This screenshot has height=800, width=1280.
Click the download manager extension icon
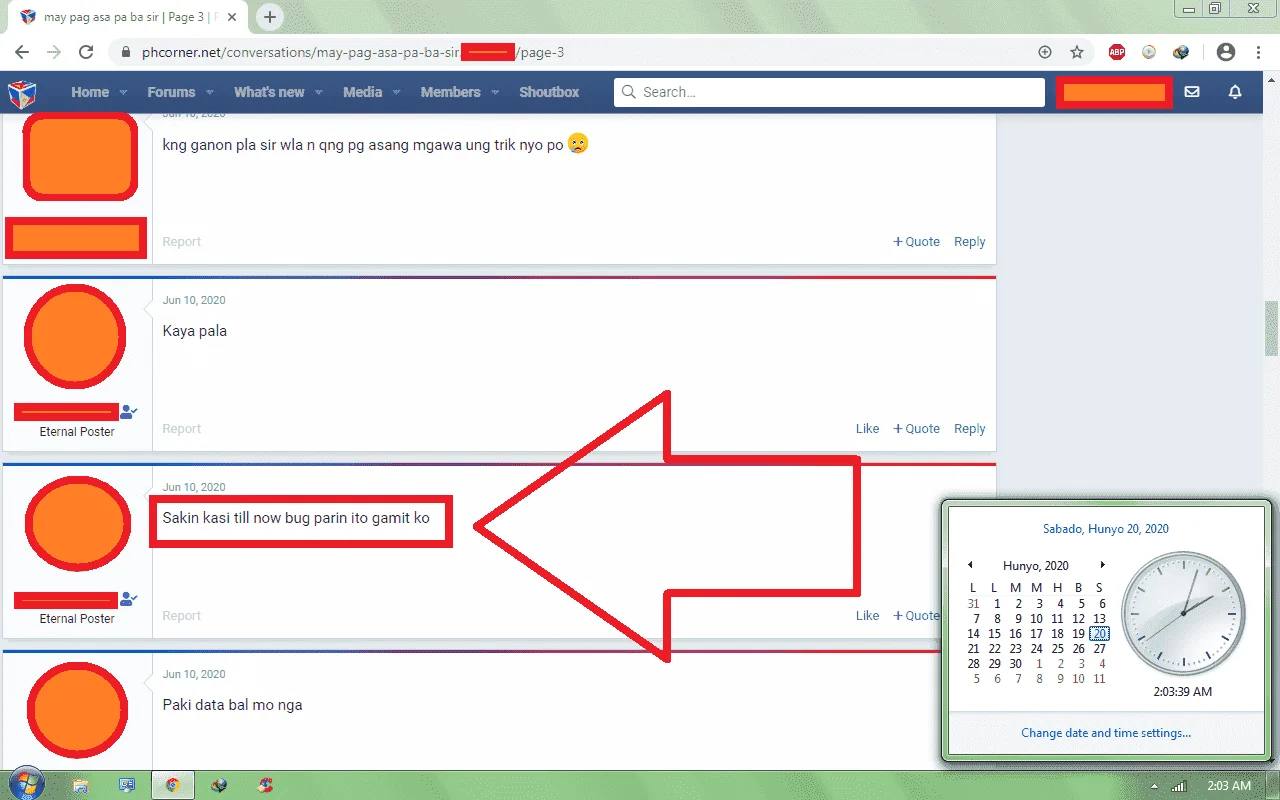[x=1181, y=52]
